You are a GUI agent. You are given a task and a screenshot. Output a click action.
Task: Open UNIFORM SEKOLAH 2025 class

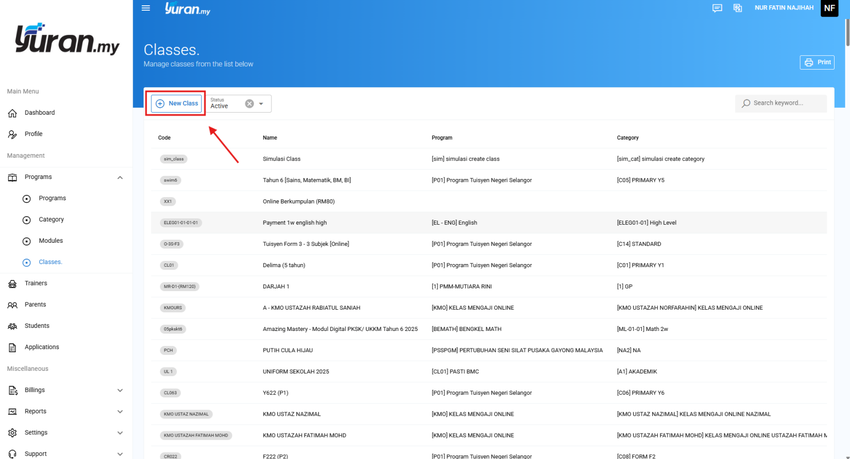296,371
